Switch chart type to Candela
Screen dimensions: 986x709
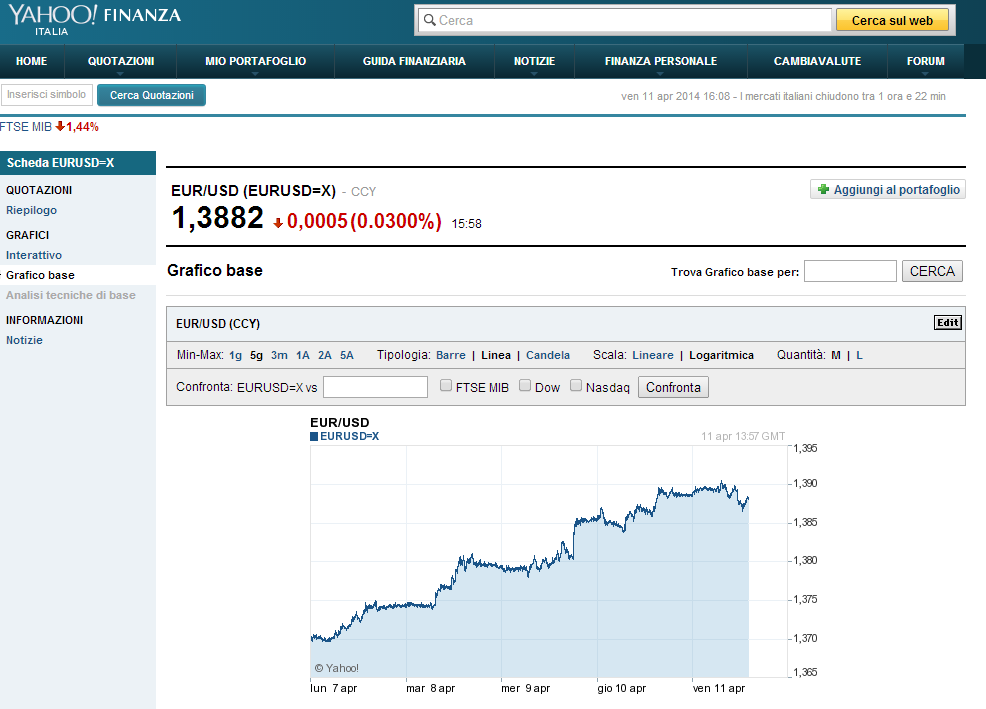pos(548,355)
